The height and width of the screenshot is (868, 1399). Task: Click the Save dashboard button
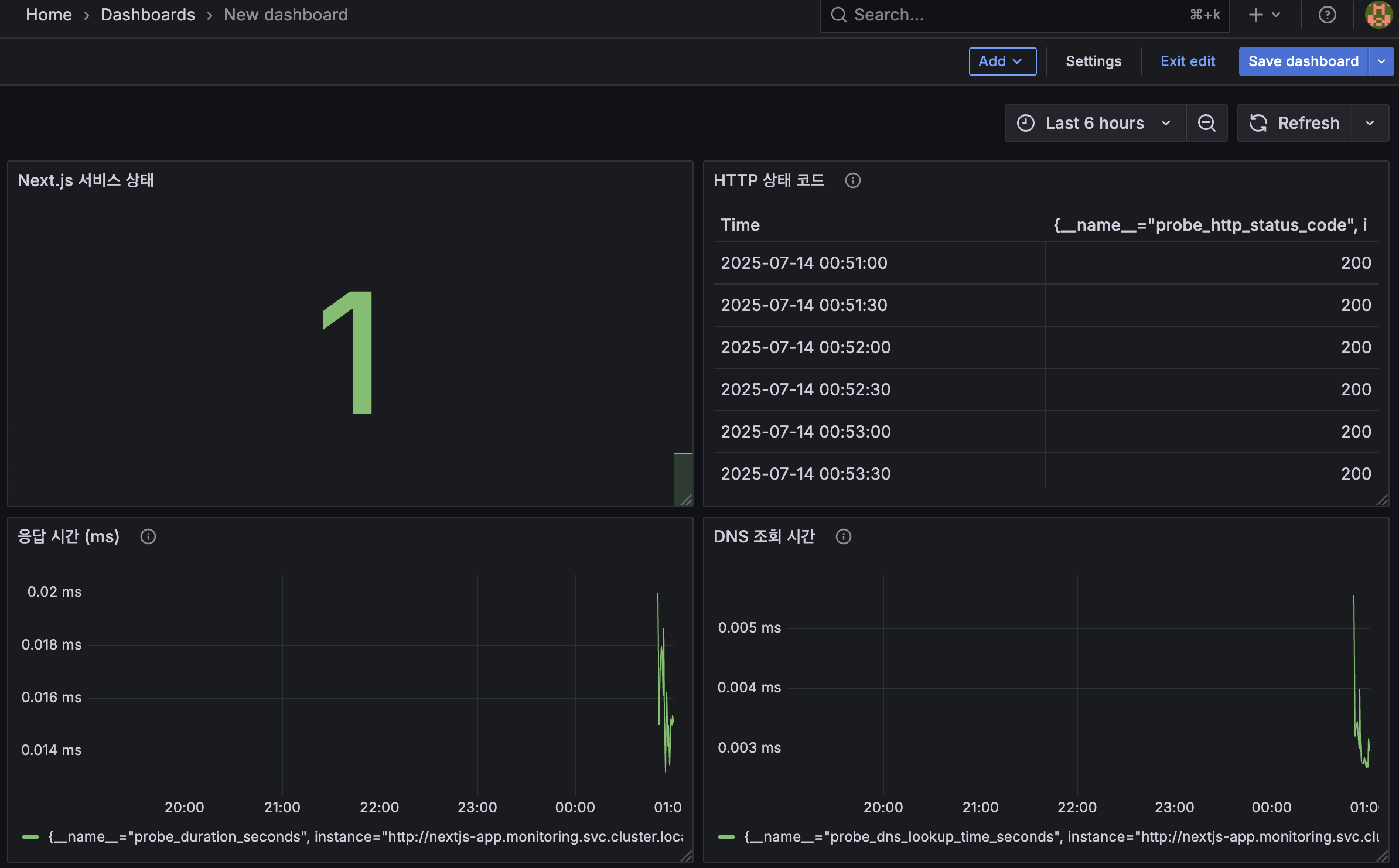1304,61
